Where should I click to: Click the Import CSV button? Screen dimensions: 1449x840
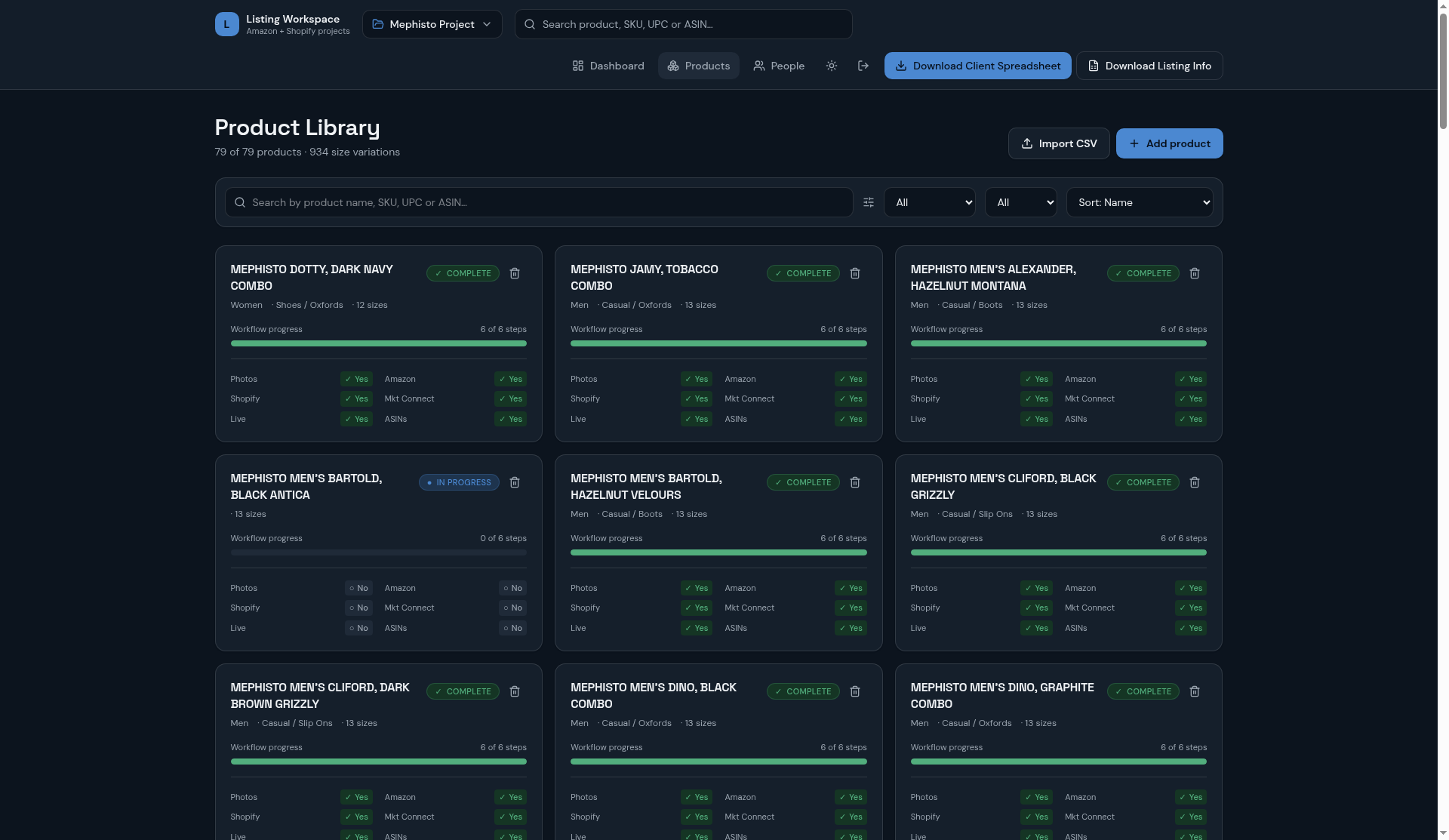tap(1059, 143)
